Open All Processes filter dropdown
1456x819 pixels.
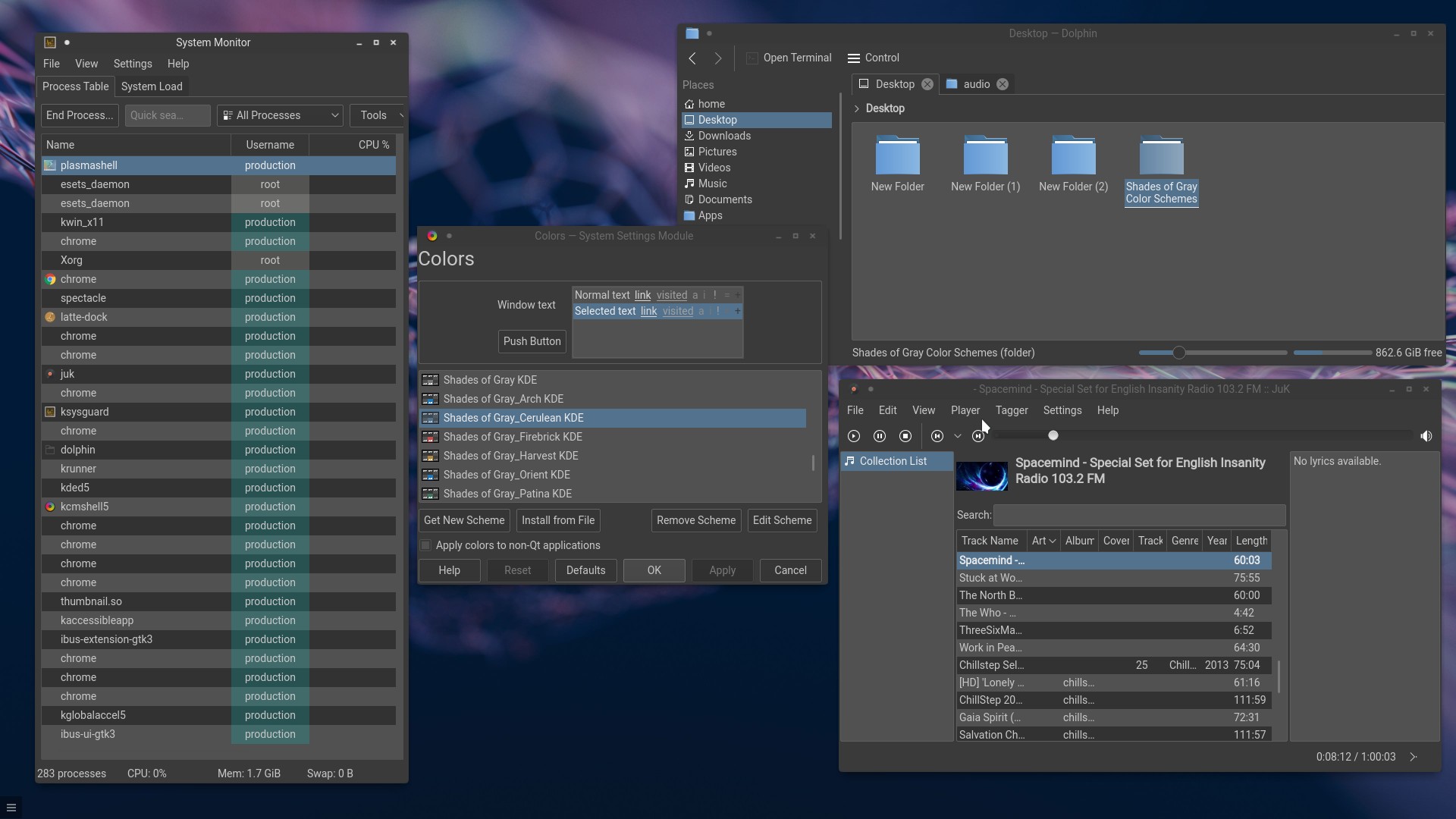(280, 115)
